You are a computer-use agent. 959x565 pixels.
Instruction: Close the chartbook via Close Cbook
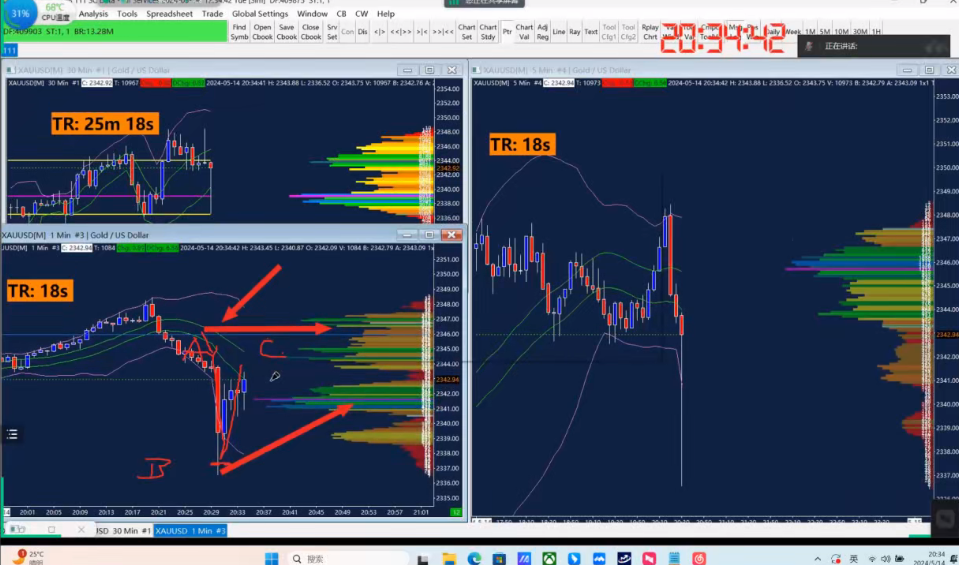coord(311,32)
